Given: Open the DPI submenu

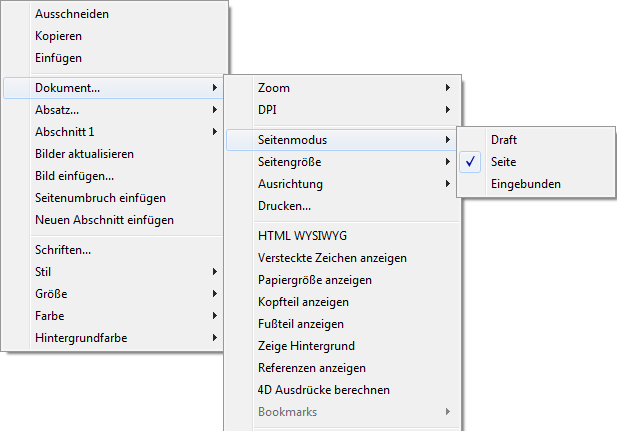Looking at the screenshot, I should click(268, 110).
